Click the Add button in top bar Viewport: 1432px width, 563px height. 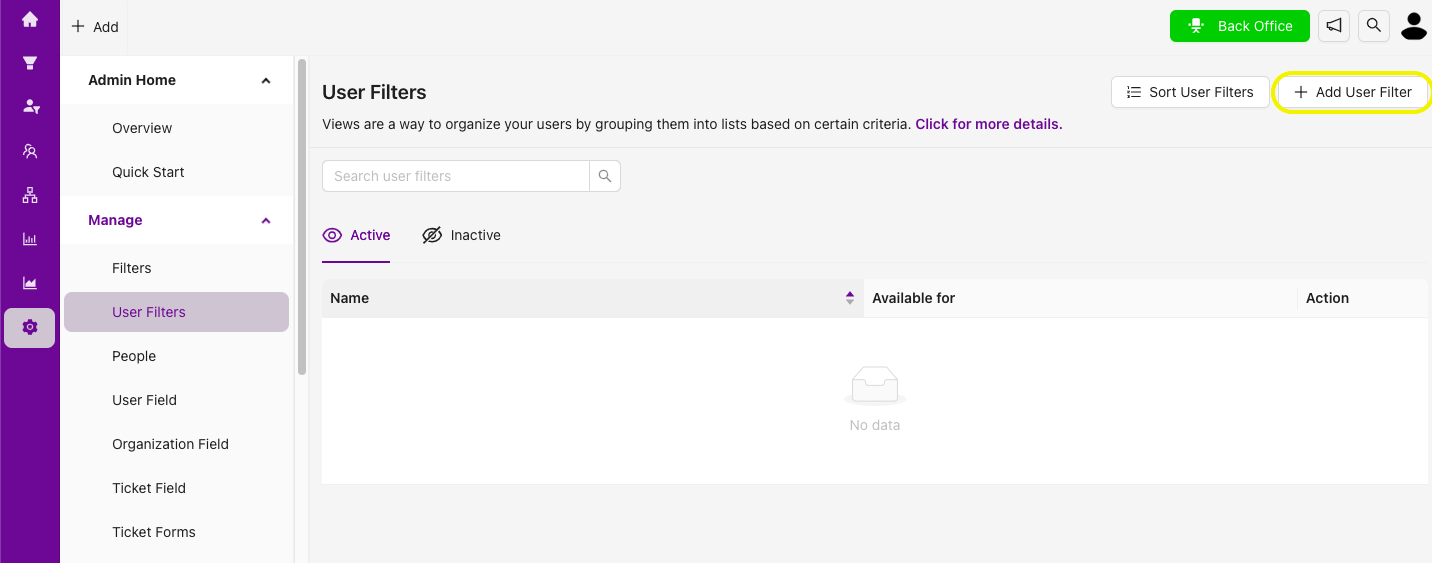point(95,27)
